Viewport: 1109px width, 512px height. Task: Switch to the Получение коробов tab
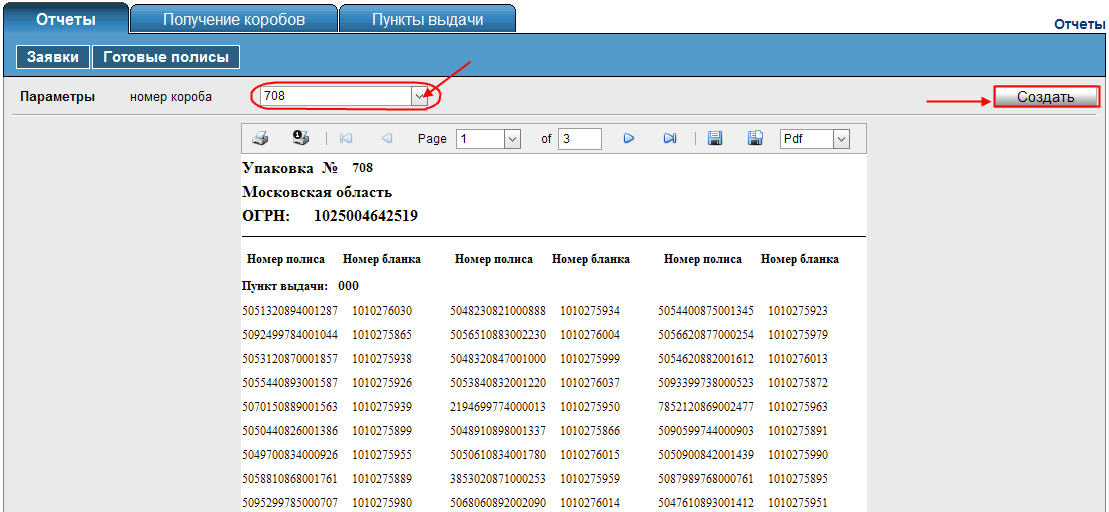coord(234,19)
